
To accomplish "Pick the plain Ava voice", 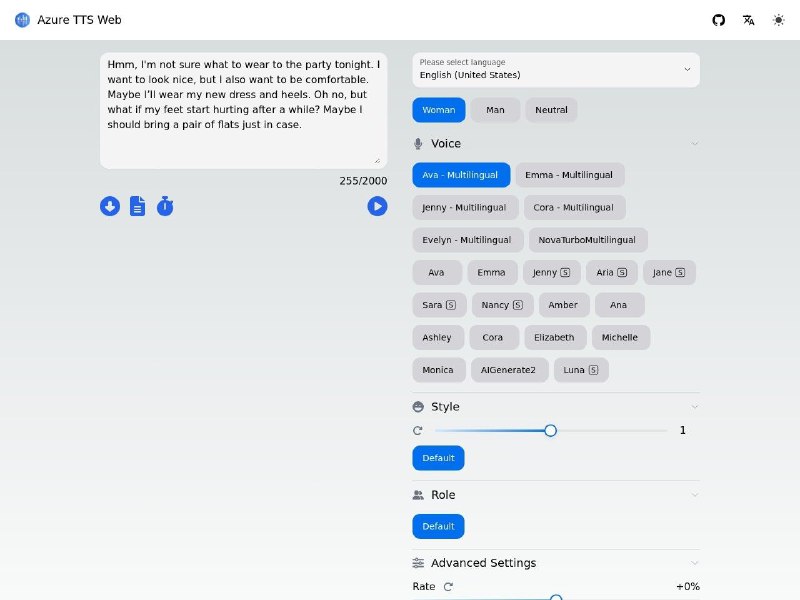I will [x=437, y=272].
